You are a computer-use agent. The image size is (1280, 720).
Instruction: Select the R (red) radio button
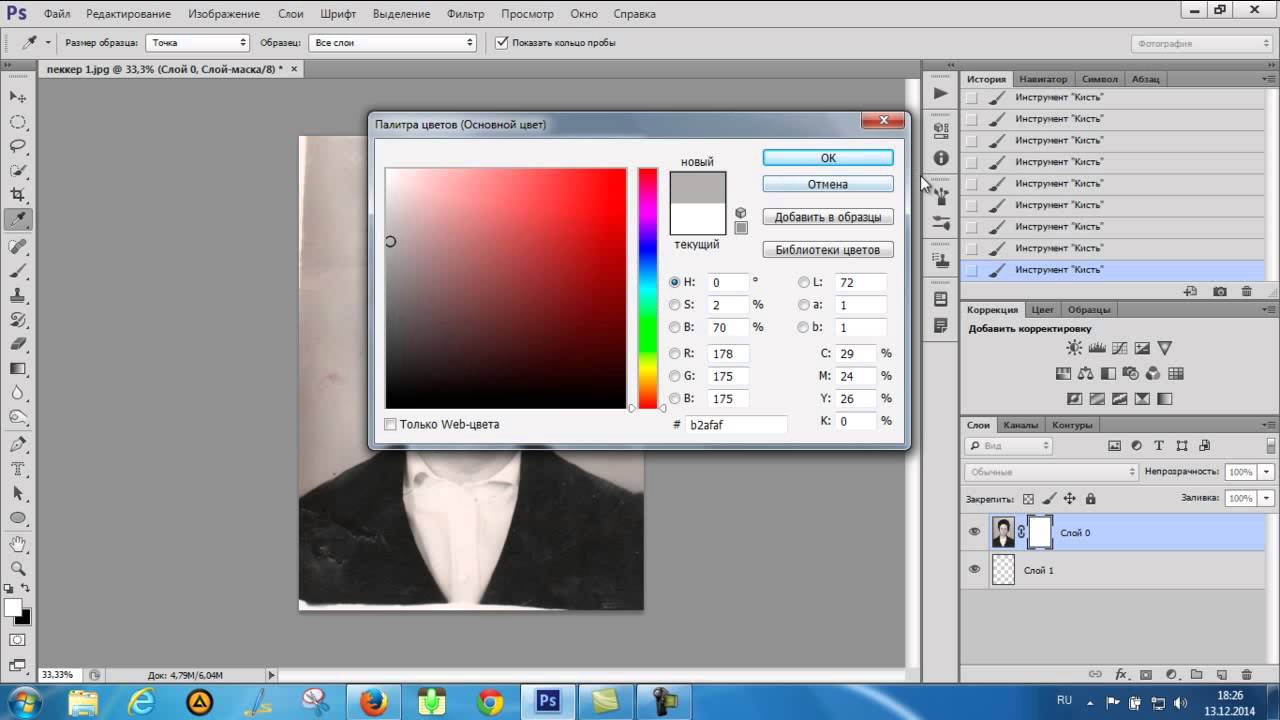[675, 353]
